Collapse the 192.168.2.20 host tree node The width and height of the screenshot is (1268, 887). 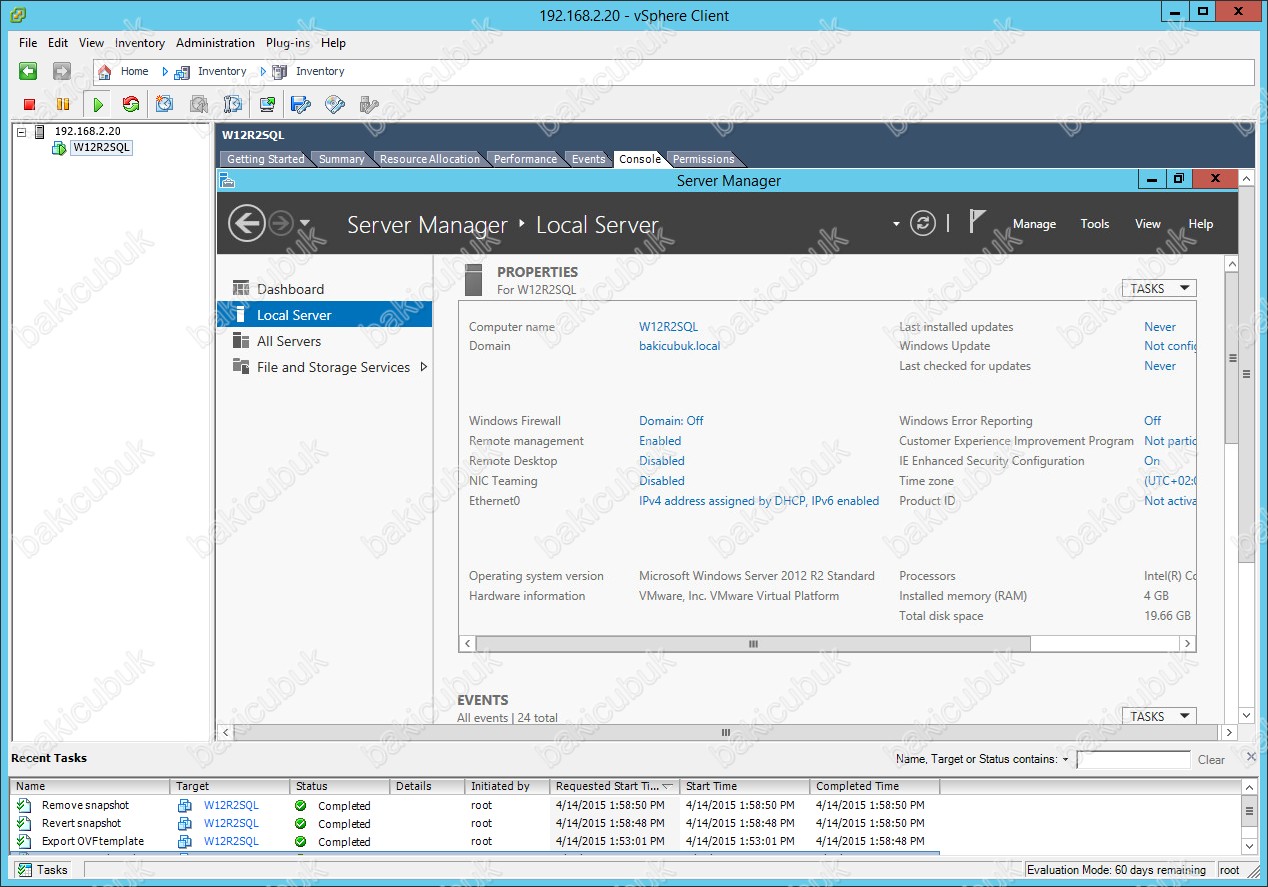(x=22, y=131)
